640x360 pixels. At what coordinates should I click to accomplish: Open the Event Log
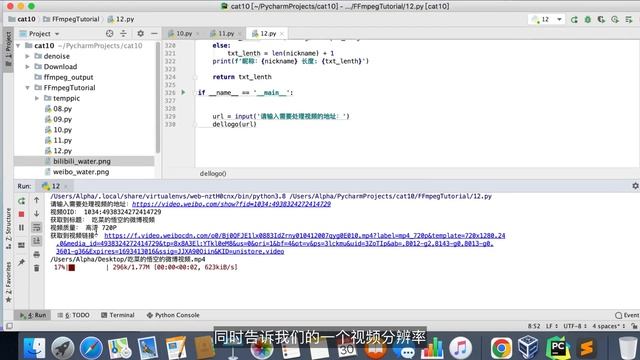coord(627,315)
